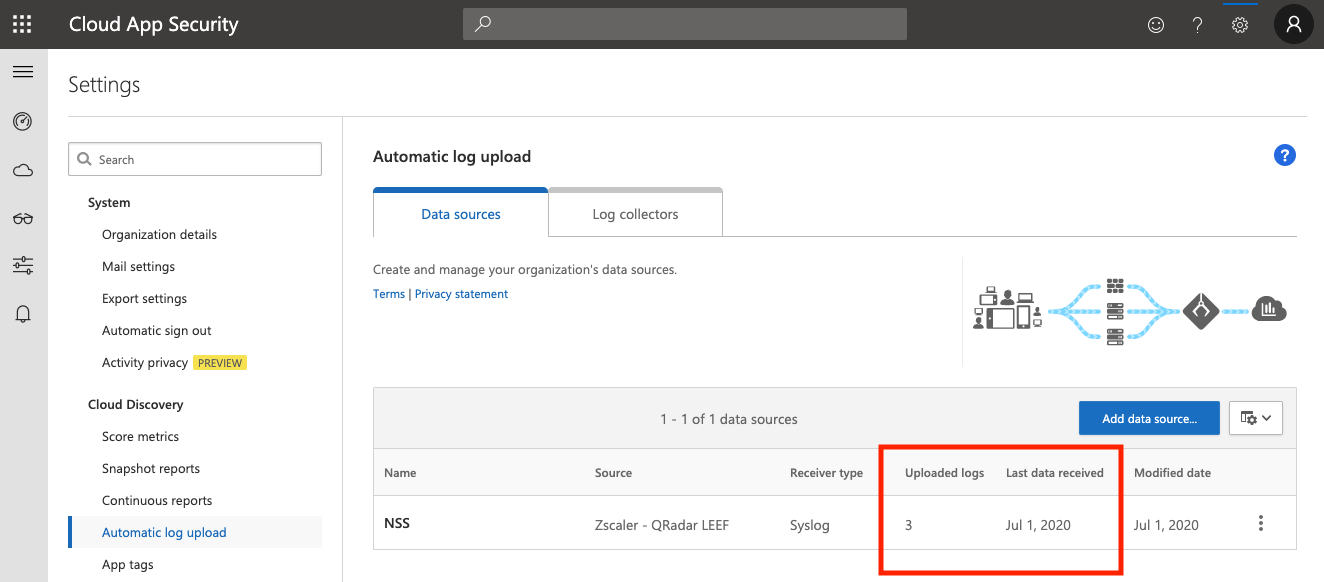Click the feedback smiley face icon

click(x=1156, y=25)
